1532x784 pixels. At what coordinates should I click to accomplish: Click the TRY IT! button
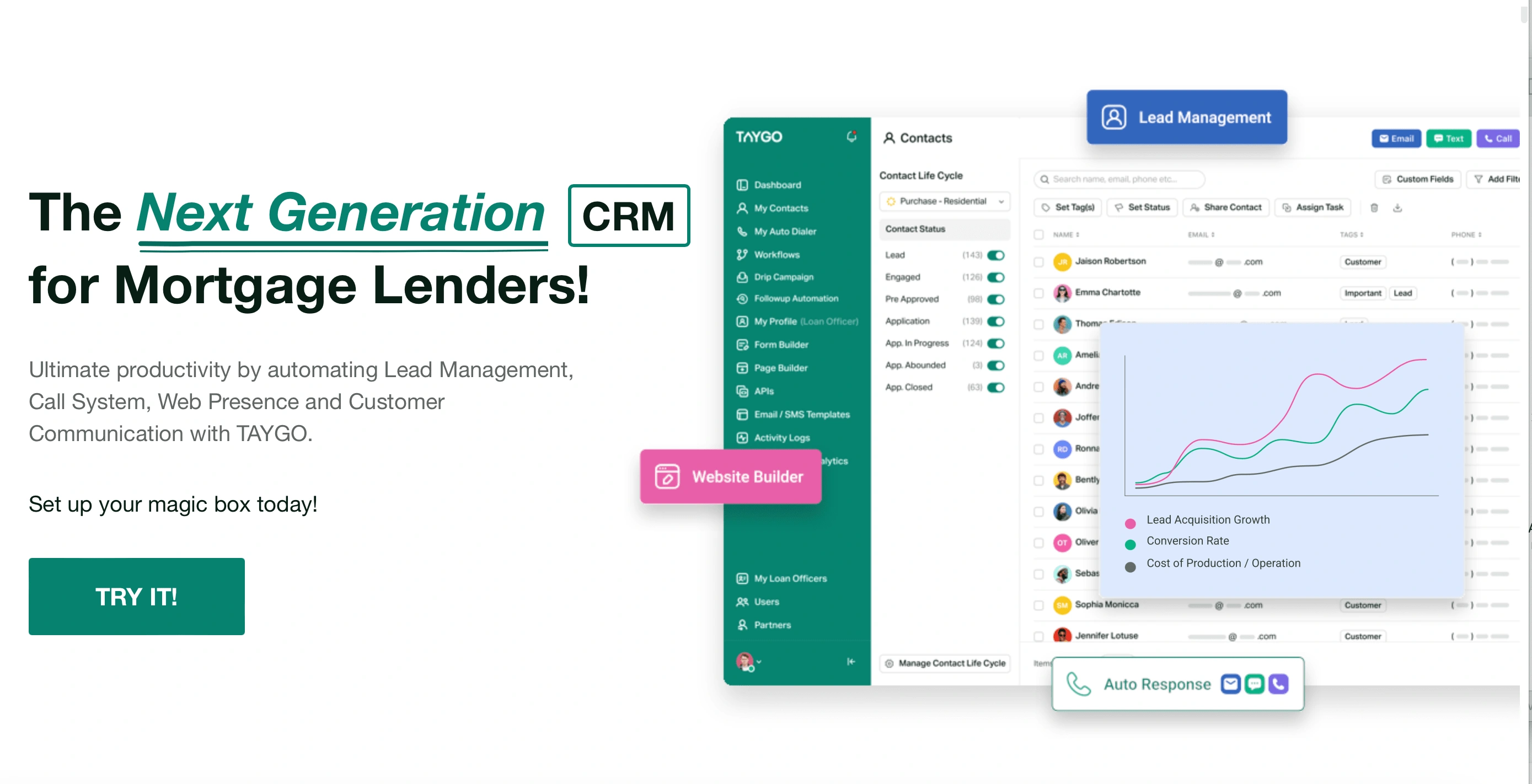coord(137,597)
